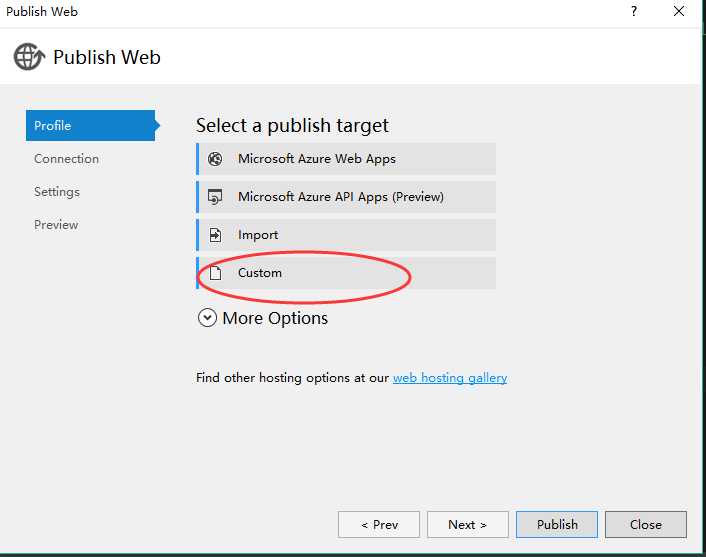The width and height of the screenshot is (706, 557).
Task: Open the Profile step tab
Action: [92, 126]
